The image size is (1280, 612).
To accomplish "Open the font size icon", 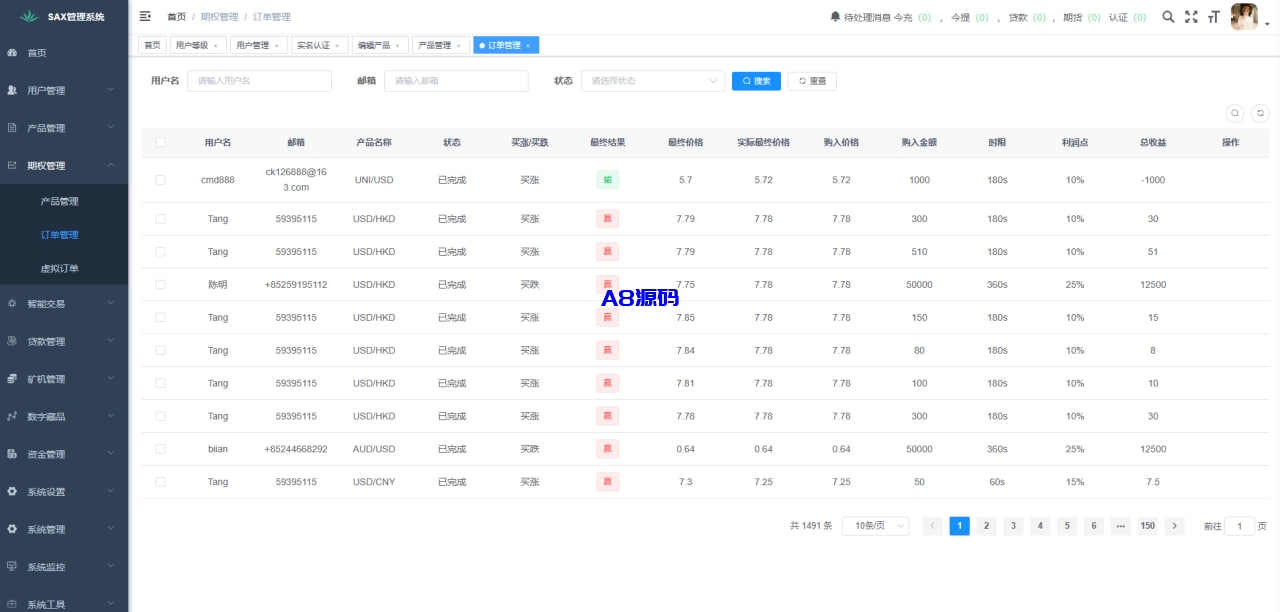I will [1213, 17].
